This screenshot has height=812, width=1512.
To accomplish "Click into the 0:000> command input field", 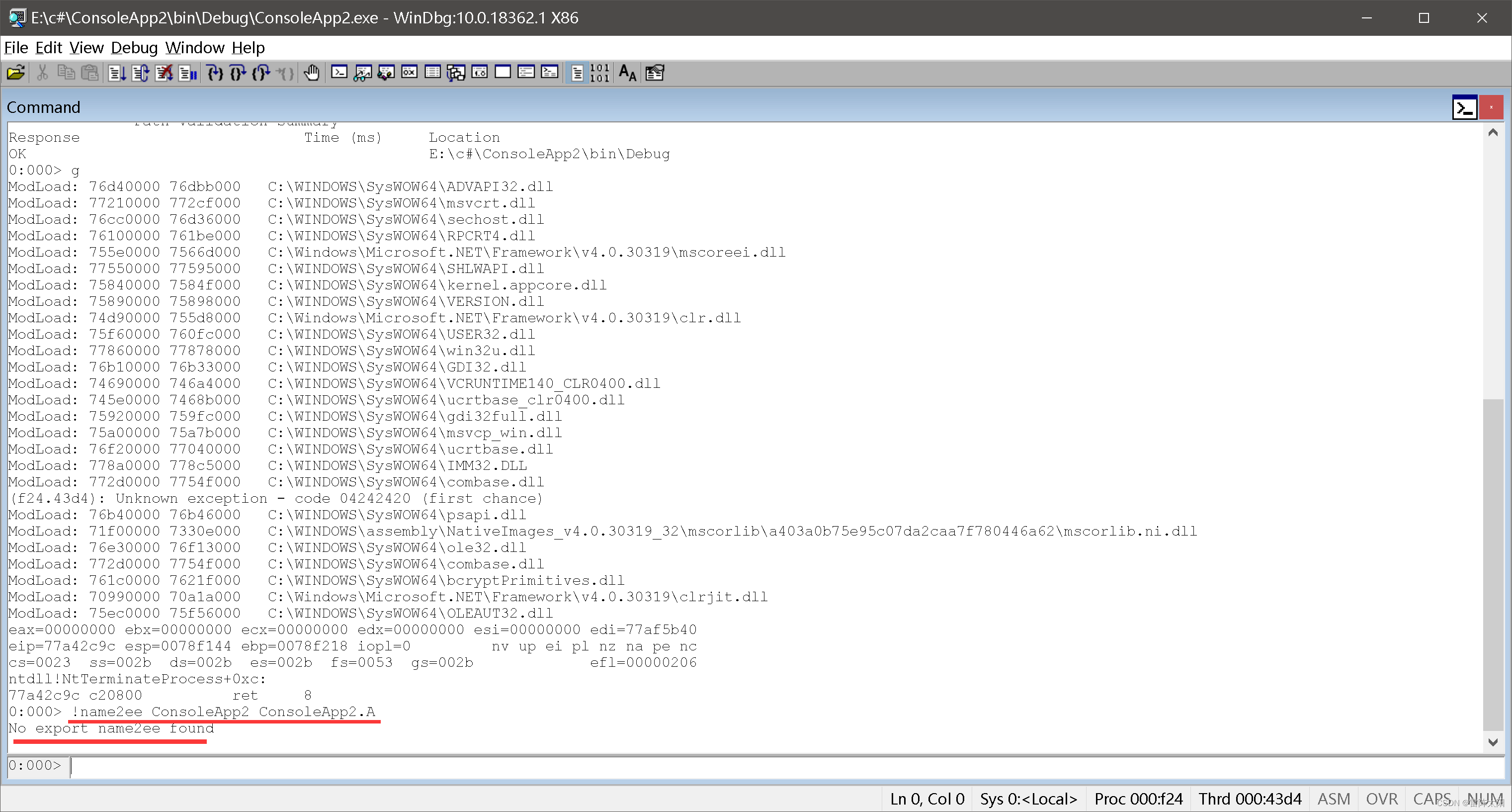I will click(763, 766).
